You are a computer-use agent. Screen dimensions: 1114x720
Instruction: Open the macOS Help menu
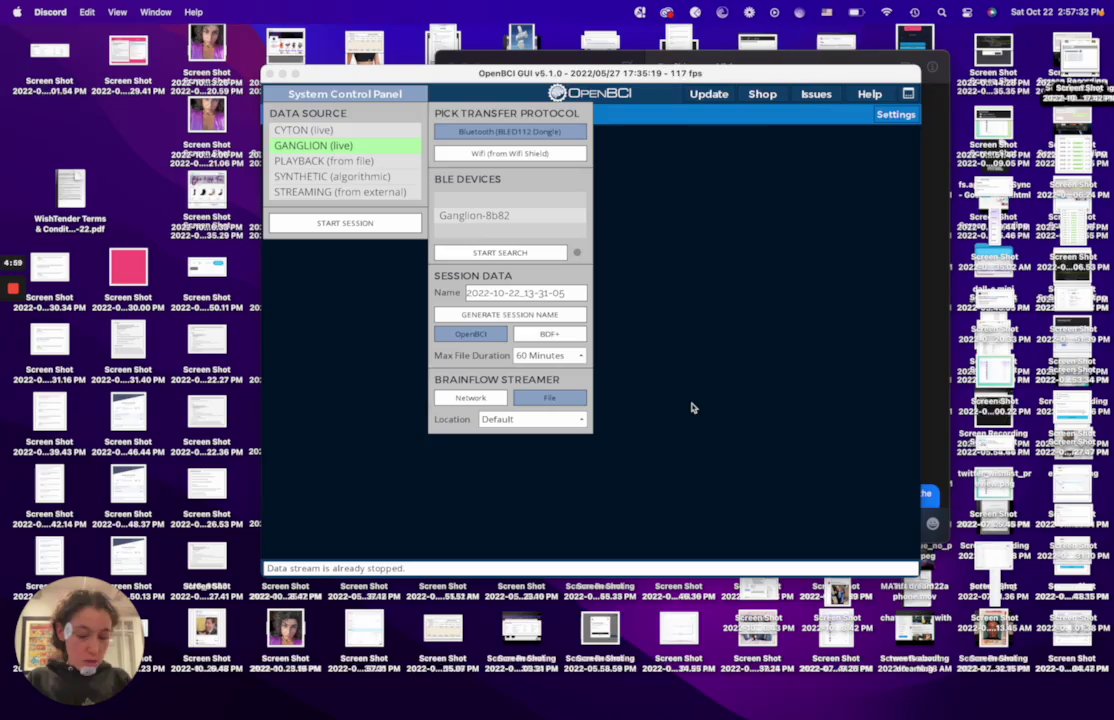click(x=193, y=12)
